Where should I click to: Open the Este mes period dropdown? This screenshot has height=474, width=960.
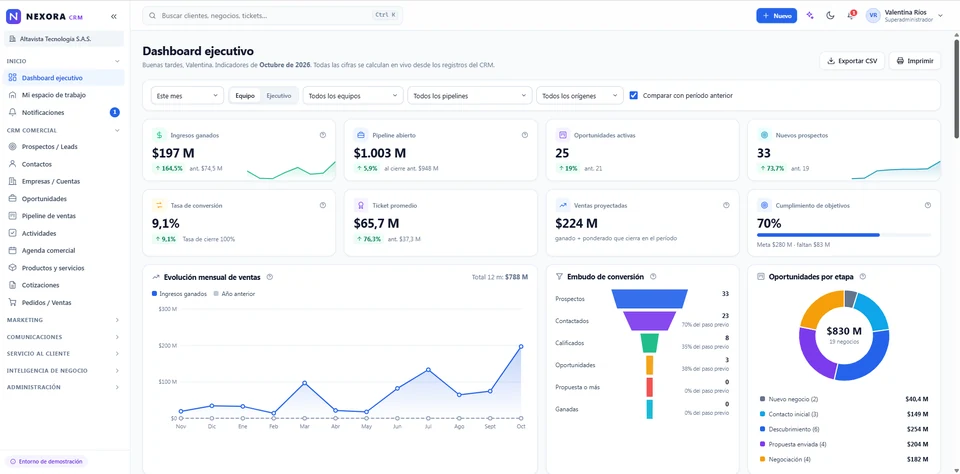coord(187,96)
